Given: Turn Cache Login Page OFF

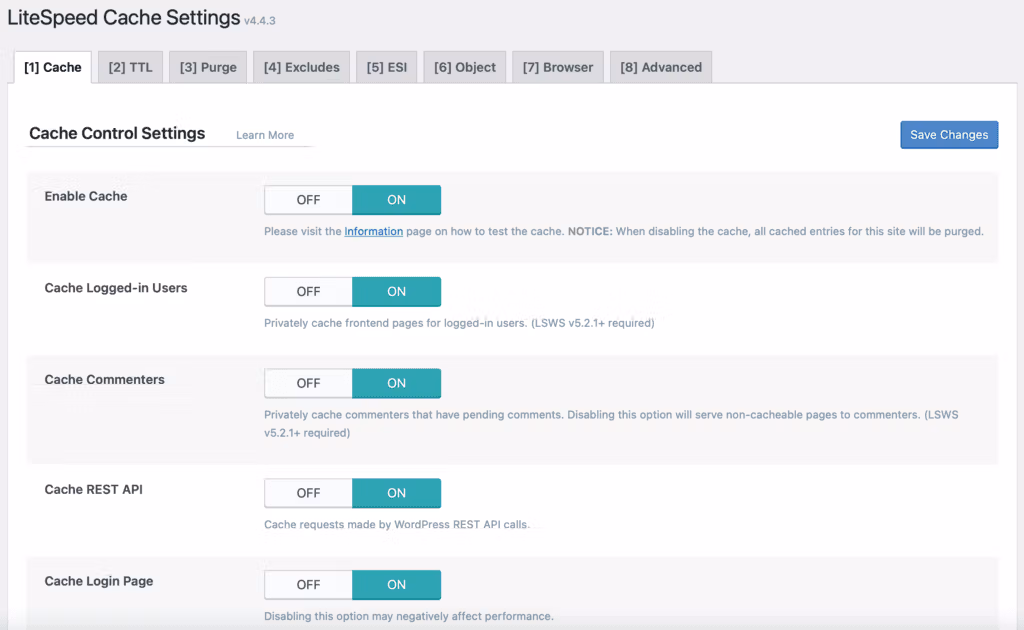Looking at the screenshot, I should tap(308, 584).
